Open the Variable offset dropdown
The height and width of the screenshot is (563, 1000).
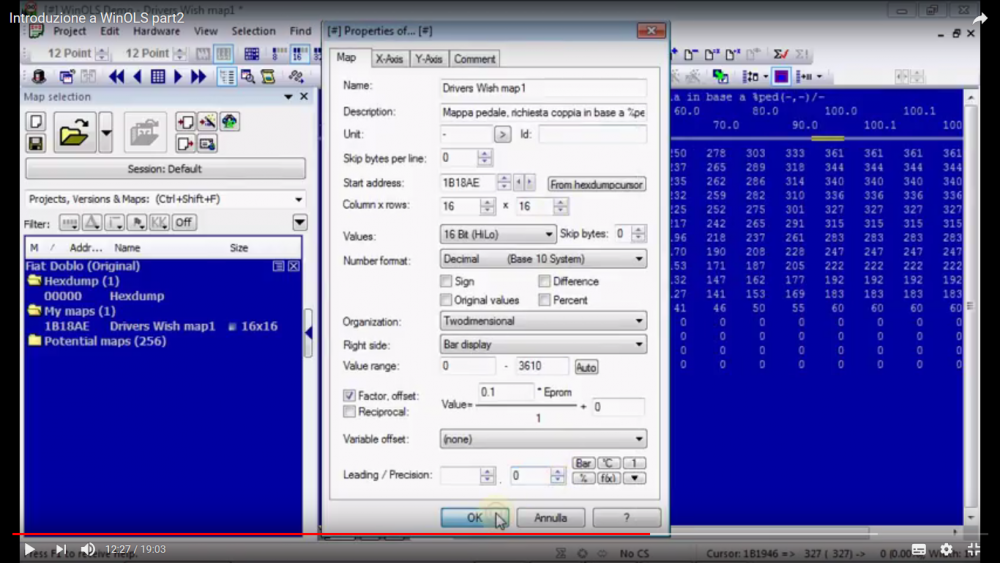pyautogui.click(x=543, y=439)
